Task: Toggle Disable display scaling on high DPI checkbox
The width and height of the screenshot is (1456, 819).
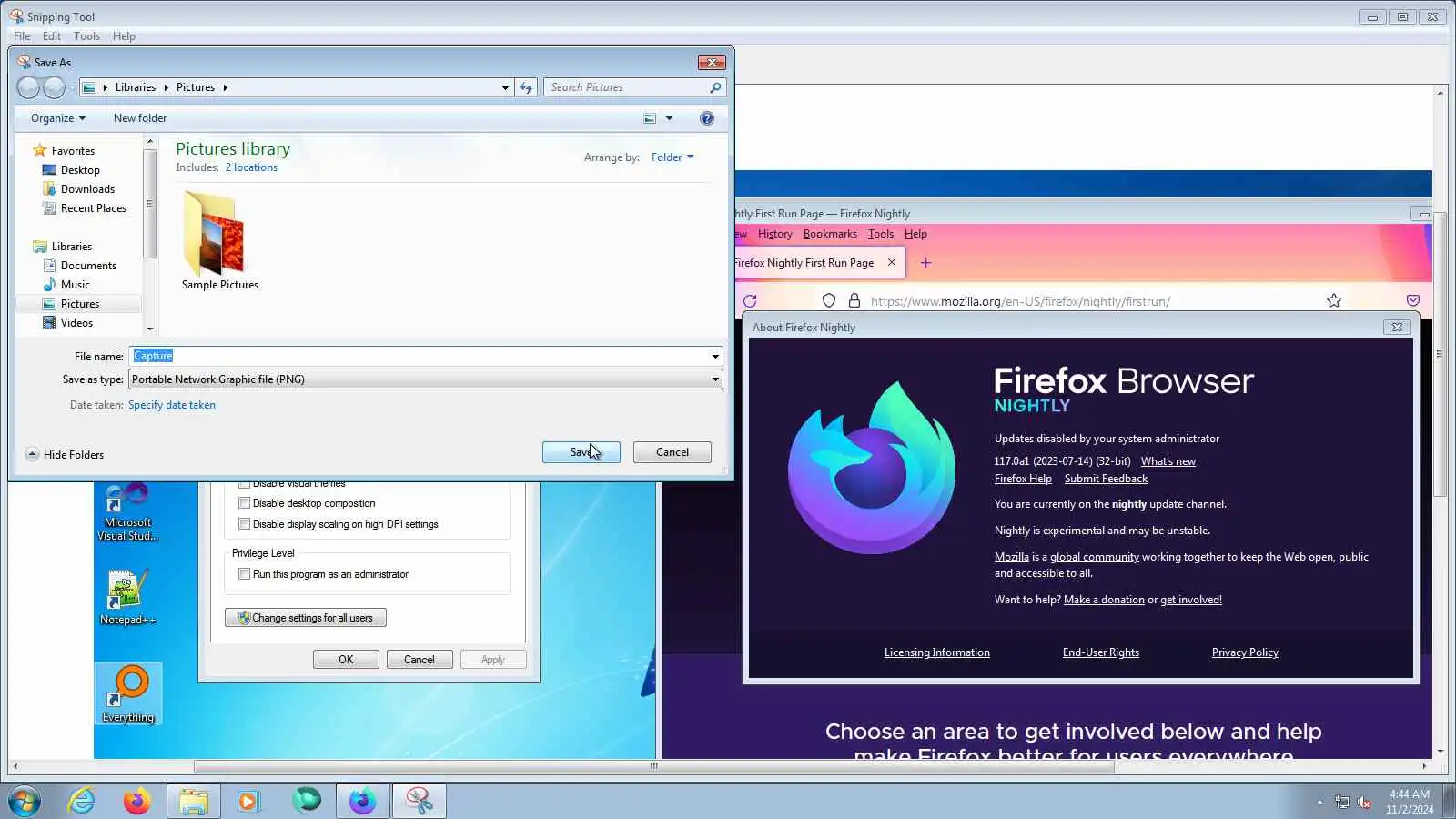Action: pos(244,524)
